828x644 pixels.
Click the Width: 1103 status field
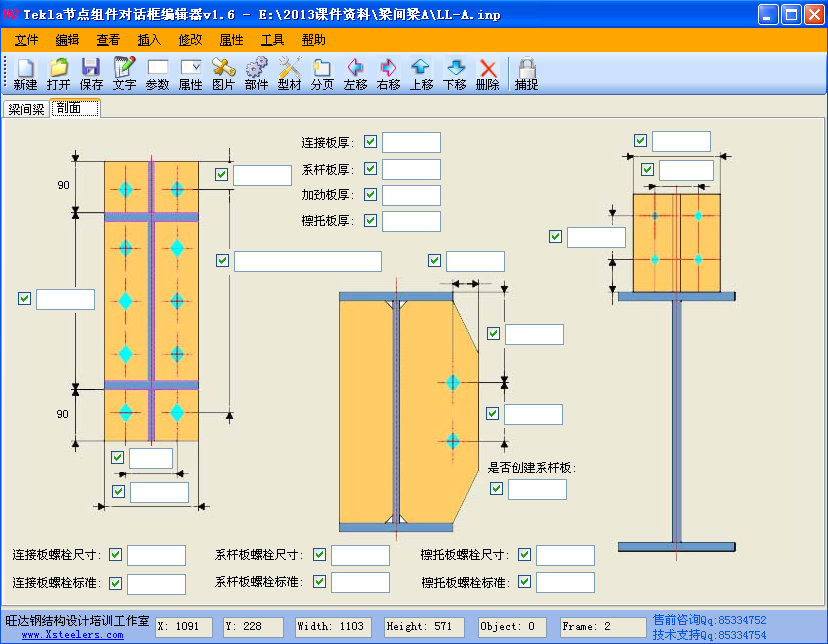333,627
